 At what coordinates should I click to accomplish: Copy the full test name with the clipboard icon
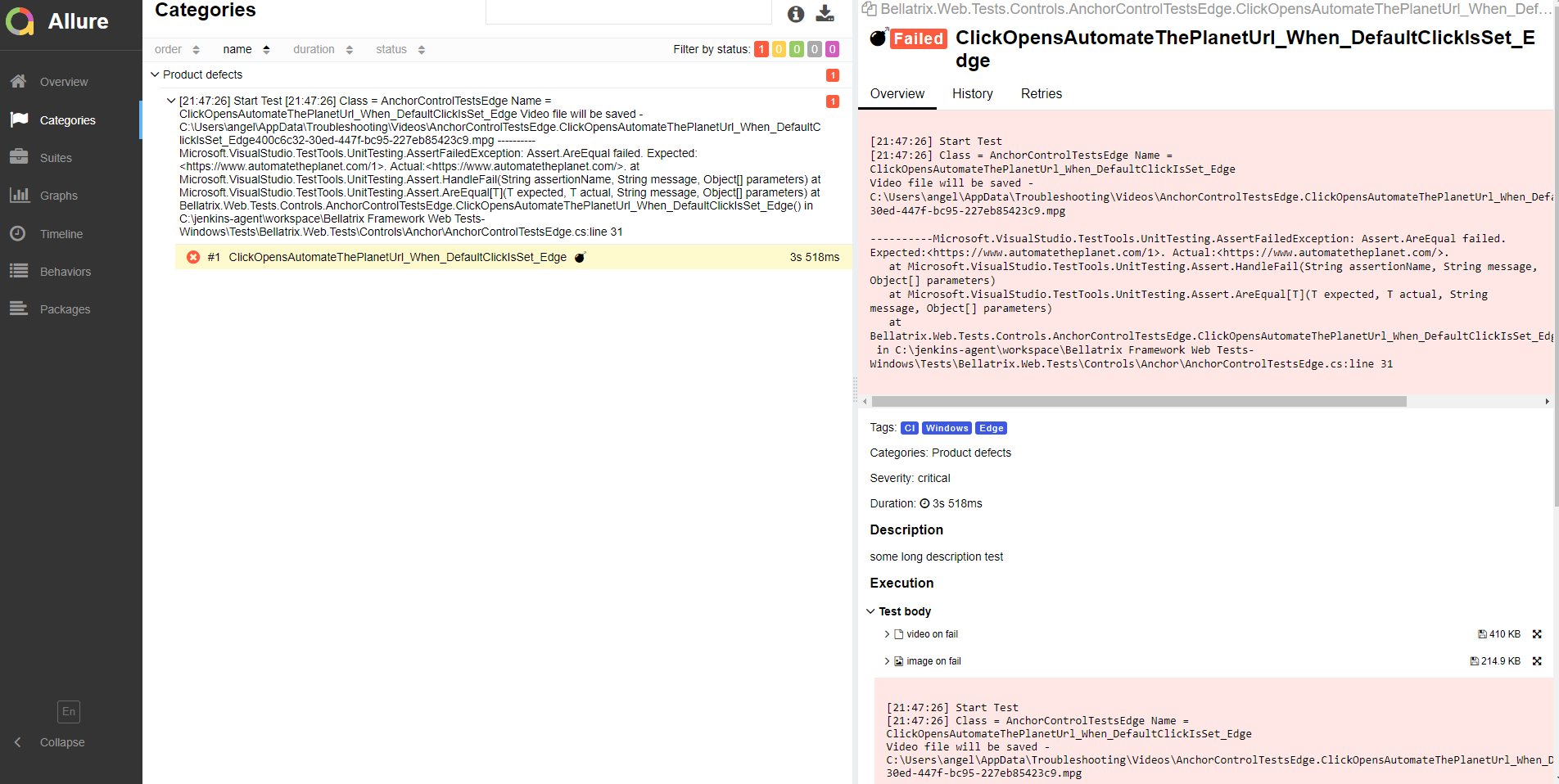click(869, 9)
